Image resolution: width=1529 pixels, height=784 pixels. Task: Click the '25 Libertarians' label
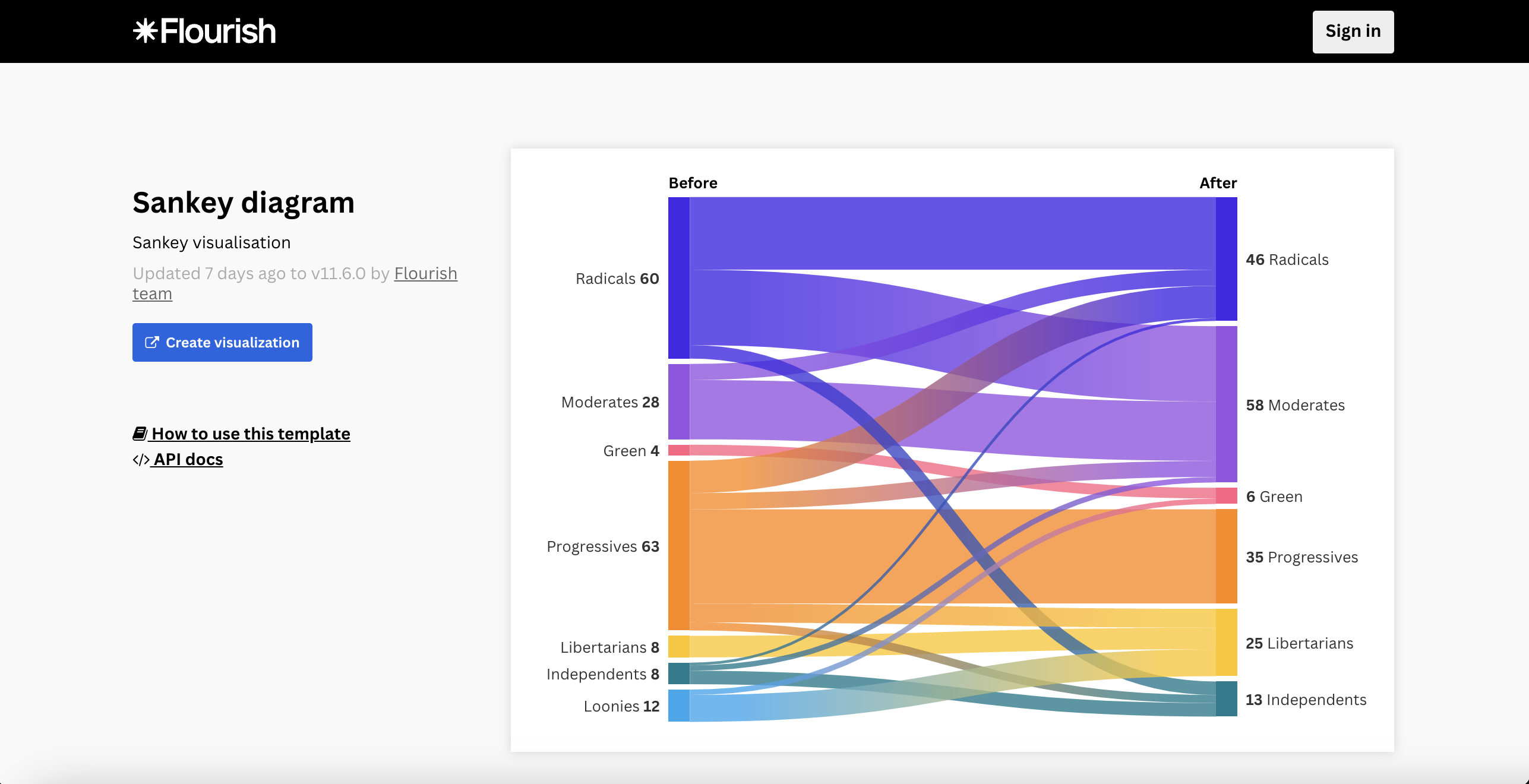point(1299,643)
